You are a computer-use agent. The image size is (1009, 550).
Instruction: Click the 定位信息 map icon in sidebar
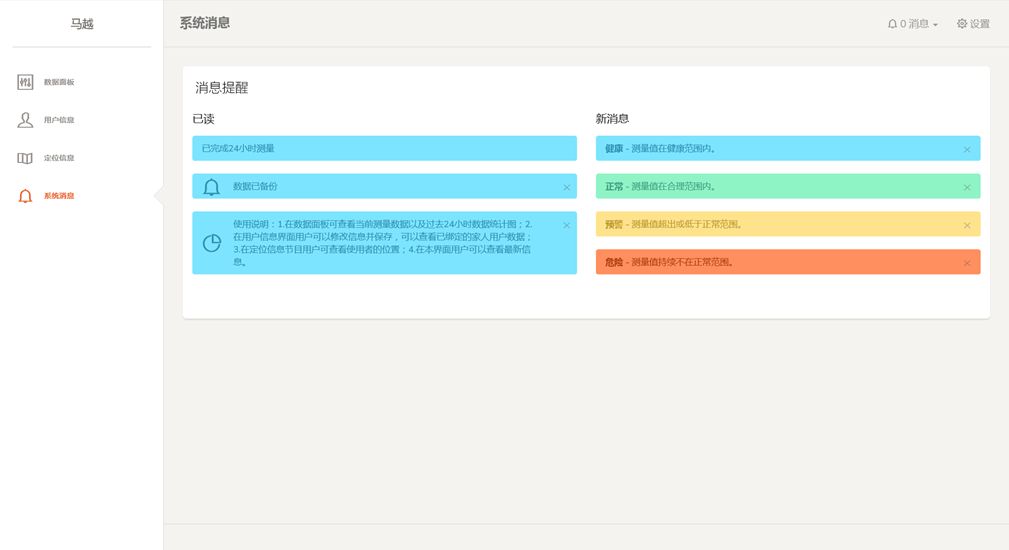(x=25, y=158)
